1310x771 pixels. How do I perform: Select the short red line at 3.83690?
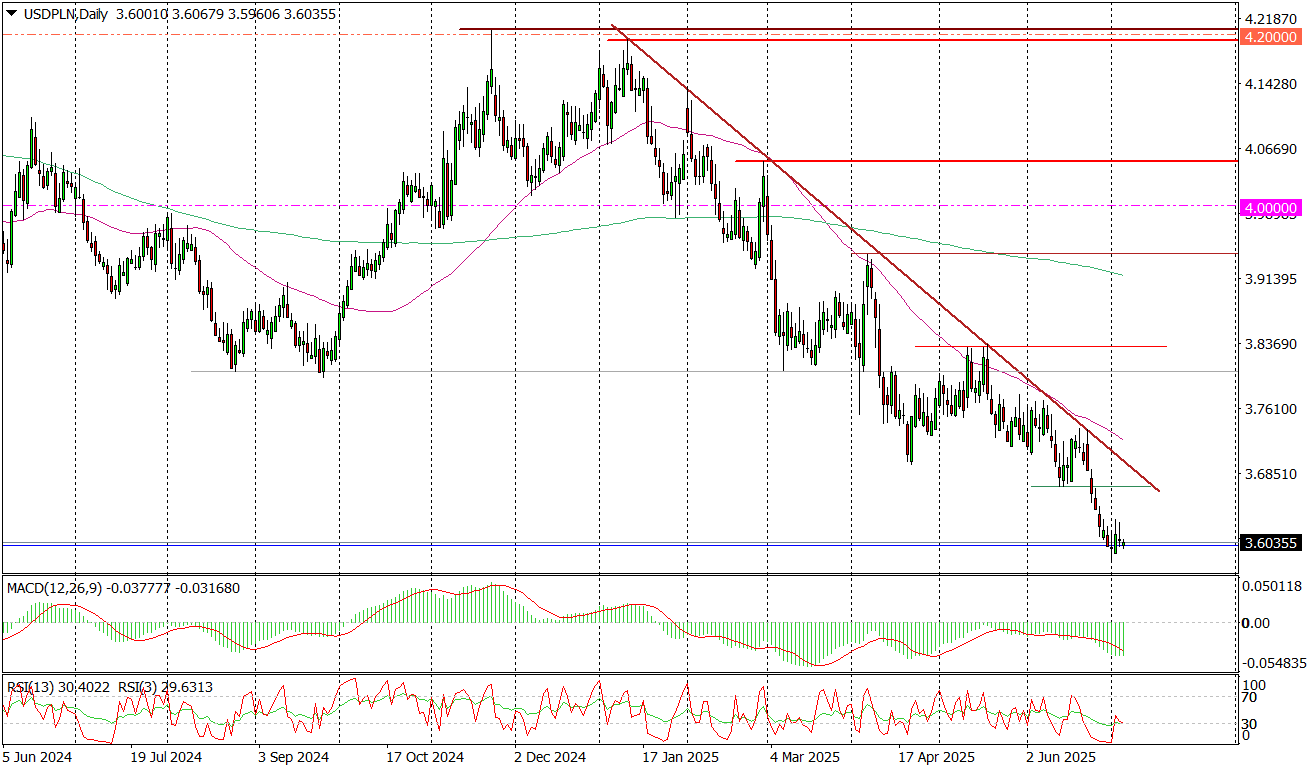(1041, 346)
